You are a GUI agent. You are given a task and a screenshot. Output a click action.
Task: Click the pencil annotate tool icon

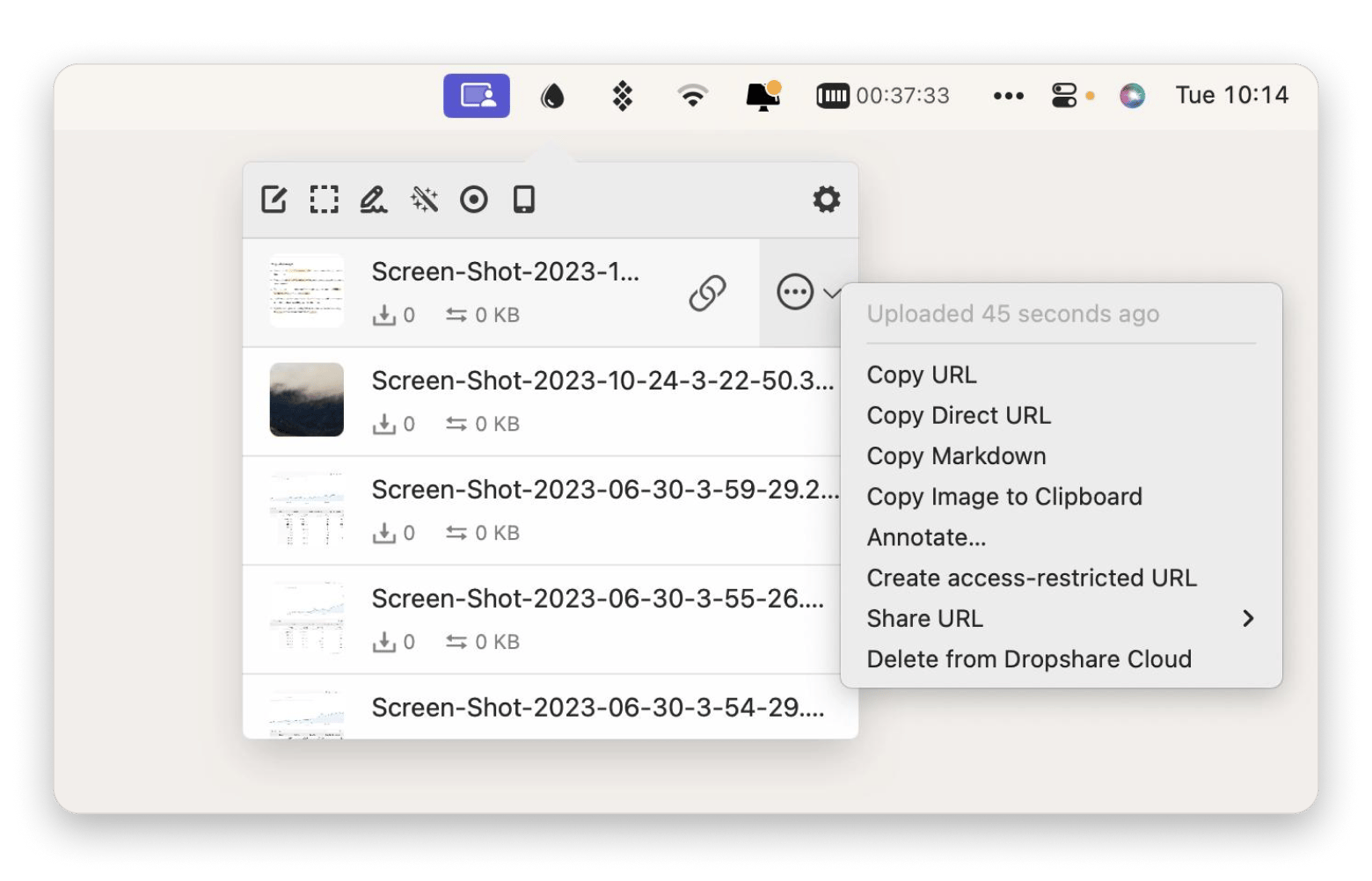[x=374, y=200]
